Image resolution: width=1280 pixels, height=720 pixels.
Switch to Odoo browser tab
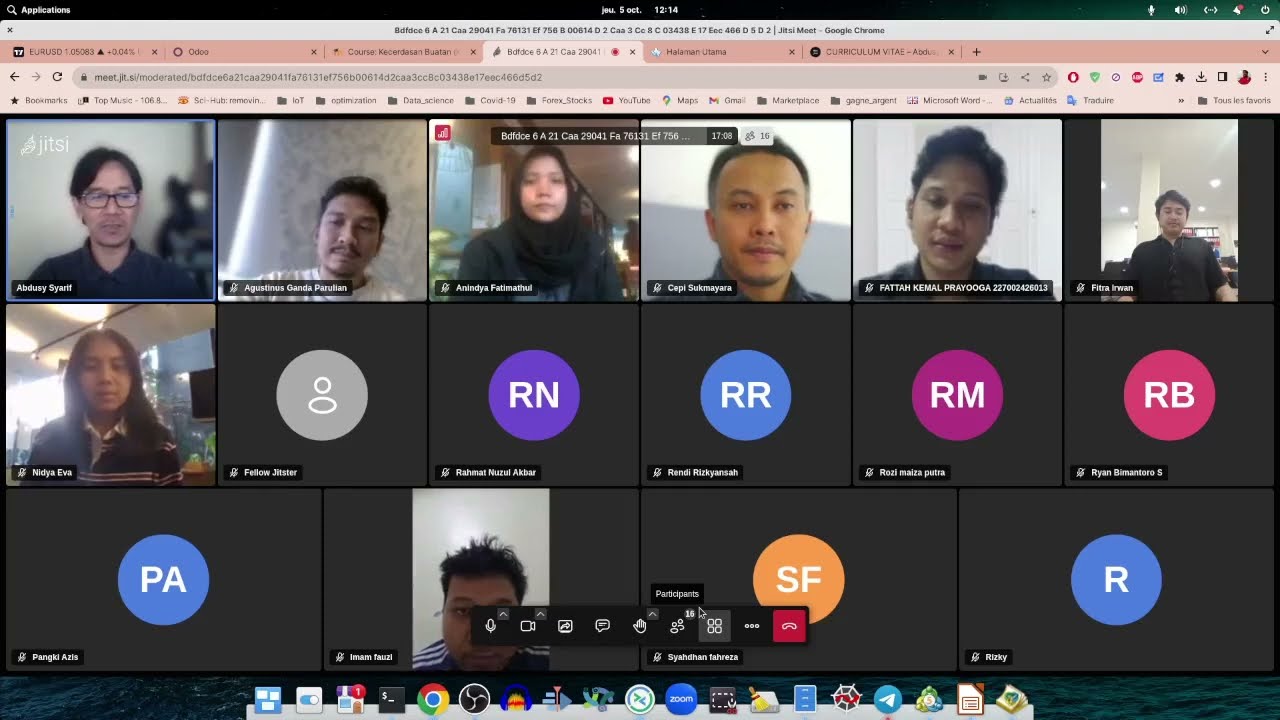[x=243, y=52]
